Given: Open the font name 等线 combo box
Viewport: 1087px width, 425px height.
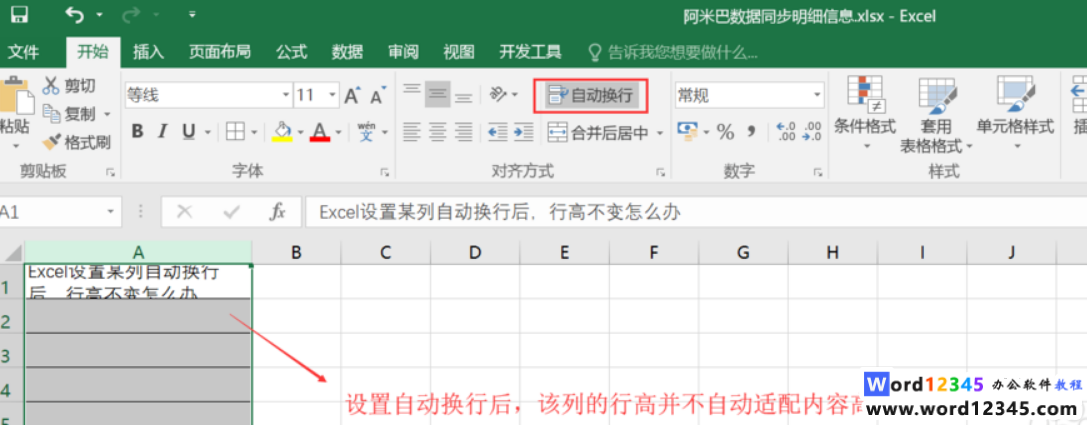Looking at the screenshot, I should [x=208, y=95].
